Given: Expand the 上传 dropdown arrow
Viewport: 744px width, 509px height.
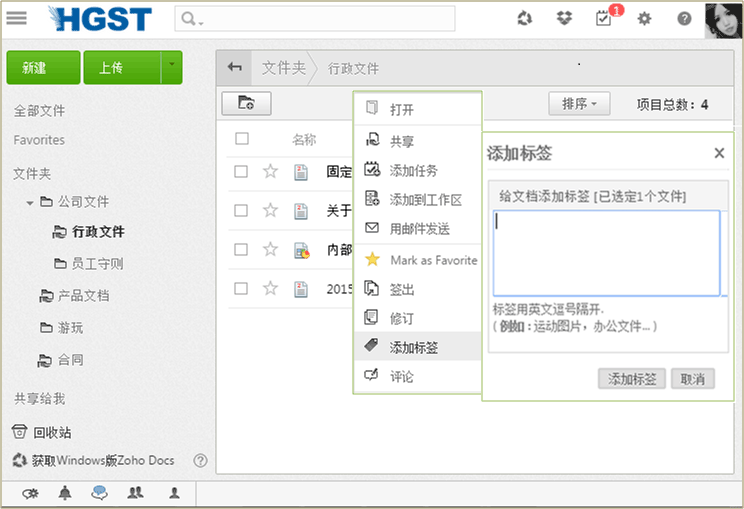Looking at the screenshot, I should (172, 67).
